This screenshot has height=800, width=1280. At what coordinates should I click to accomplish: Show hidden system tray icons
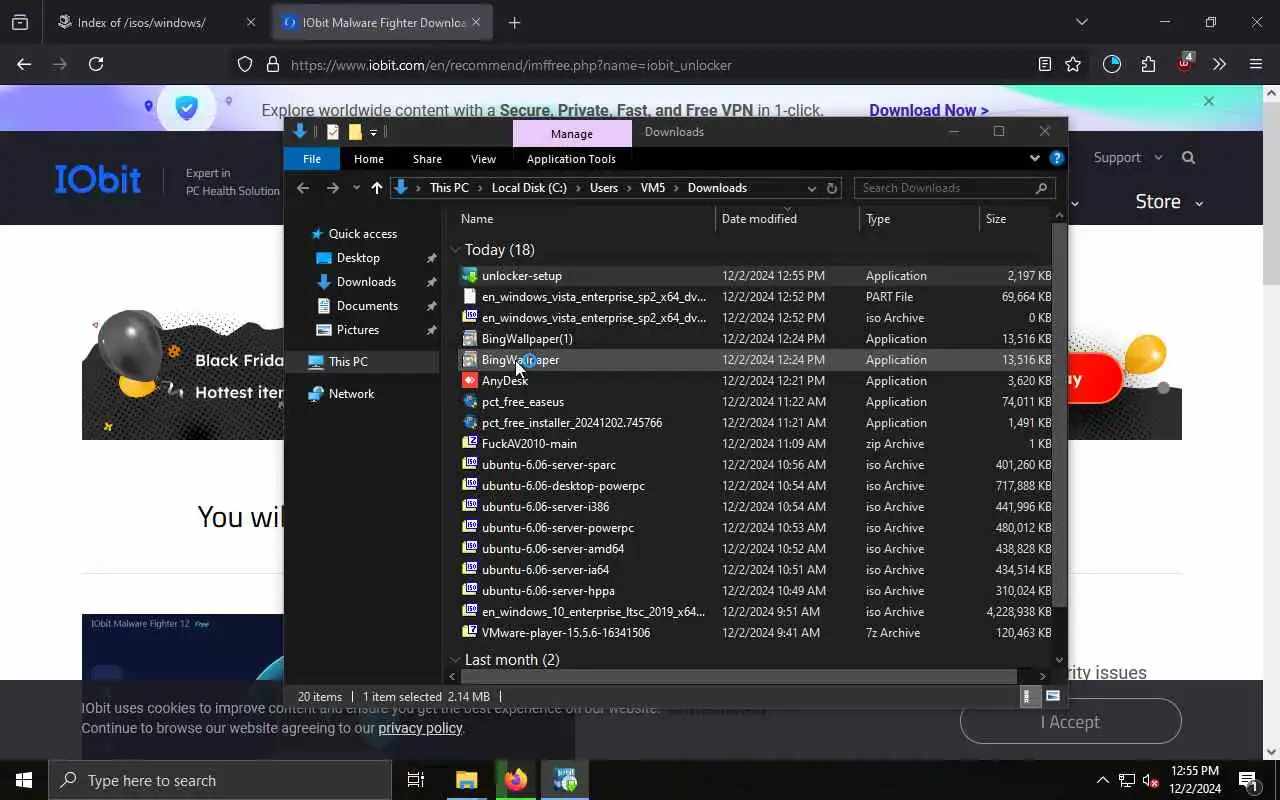click(x=1102, y=780)
